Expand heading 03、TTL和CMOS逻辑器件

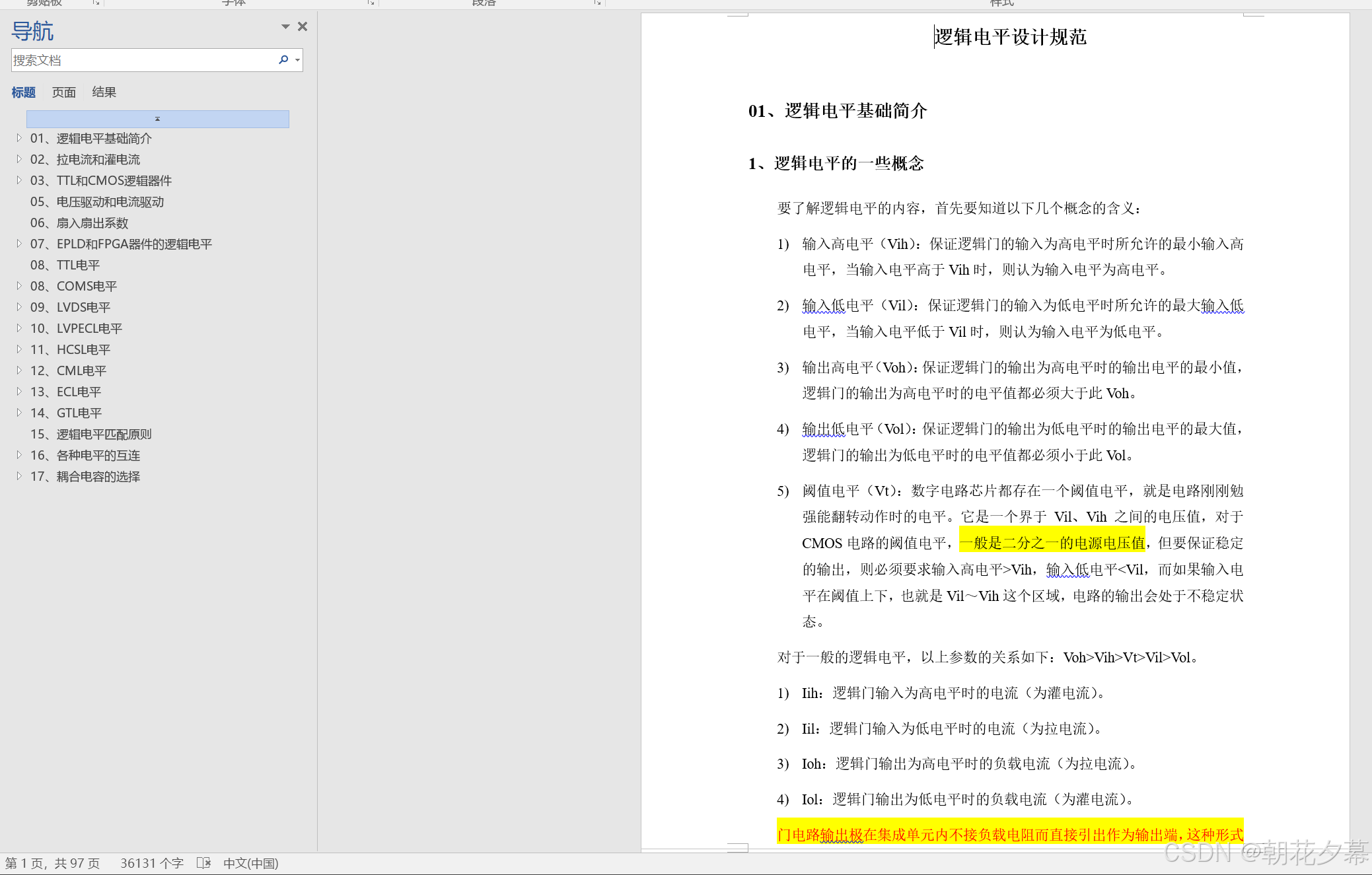click(19, 180)
